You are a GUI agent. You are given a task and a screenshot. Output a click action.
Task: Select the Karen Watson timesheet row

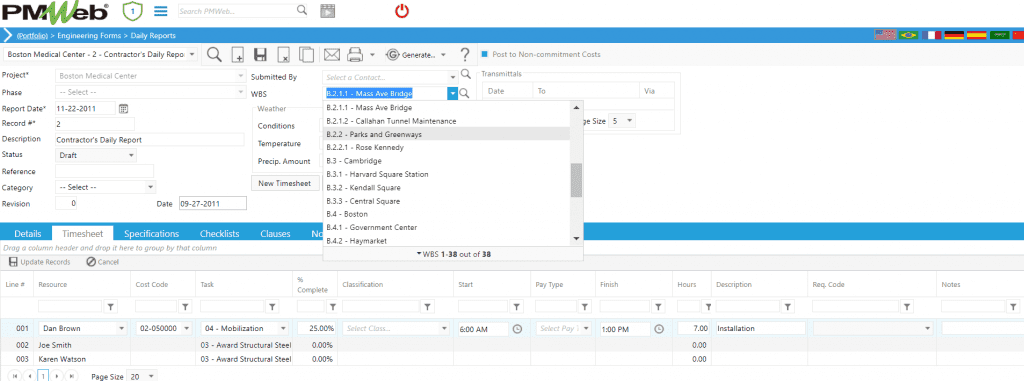512,359
